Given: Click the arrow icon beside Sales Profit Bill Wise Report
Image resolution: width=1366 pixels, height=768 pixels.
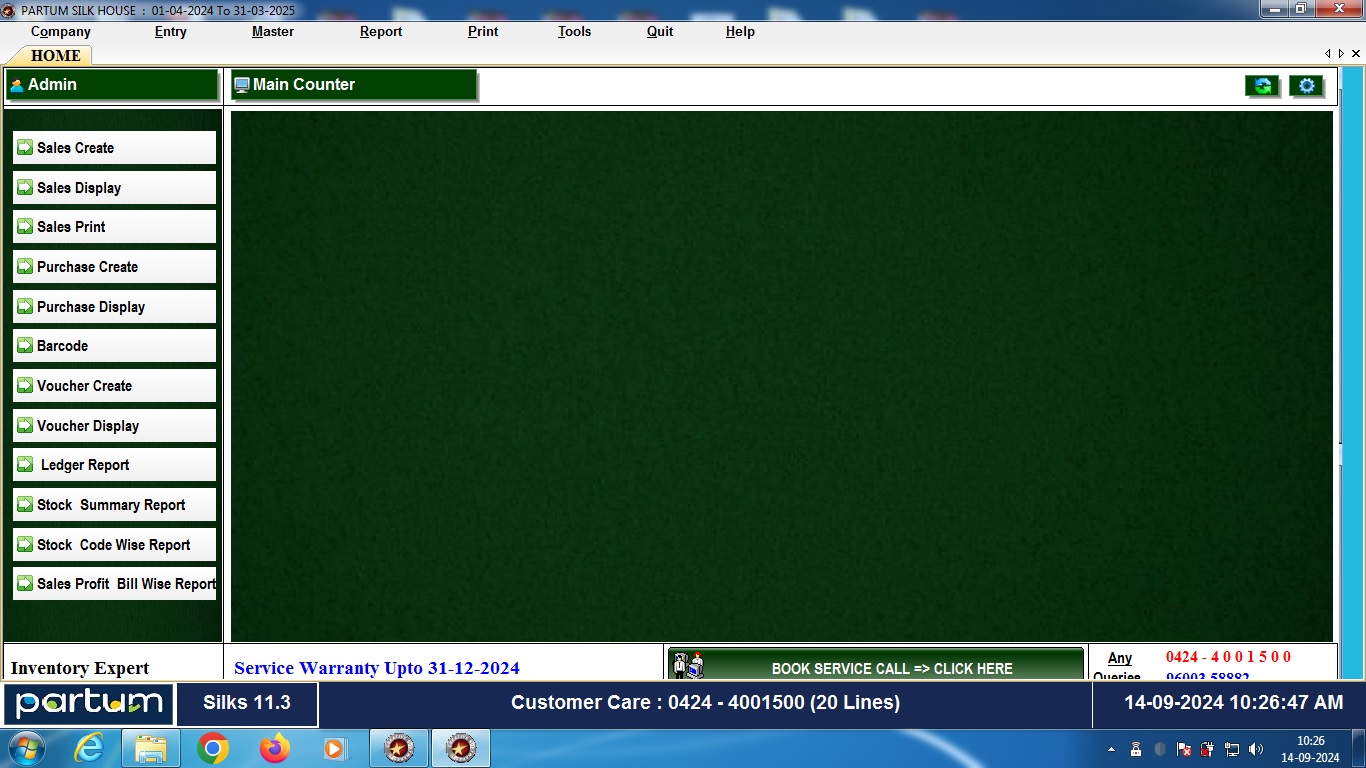Looking at the screenshot, I should 25,583.
